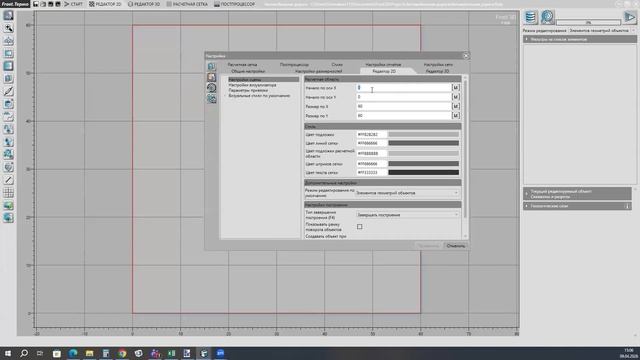Image resolution: width=640 pixels, height=360 pixels.
Task: Close the settings dialog
Action: 466,56
